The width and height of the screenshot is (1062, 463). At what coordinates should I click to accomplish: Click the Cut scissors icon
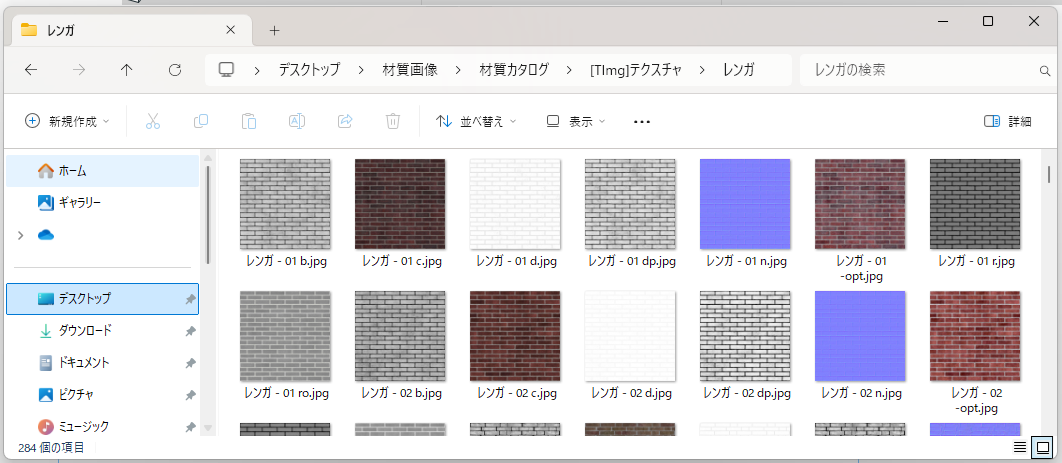pyautogui.click(x=153, y=121)
